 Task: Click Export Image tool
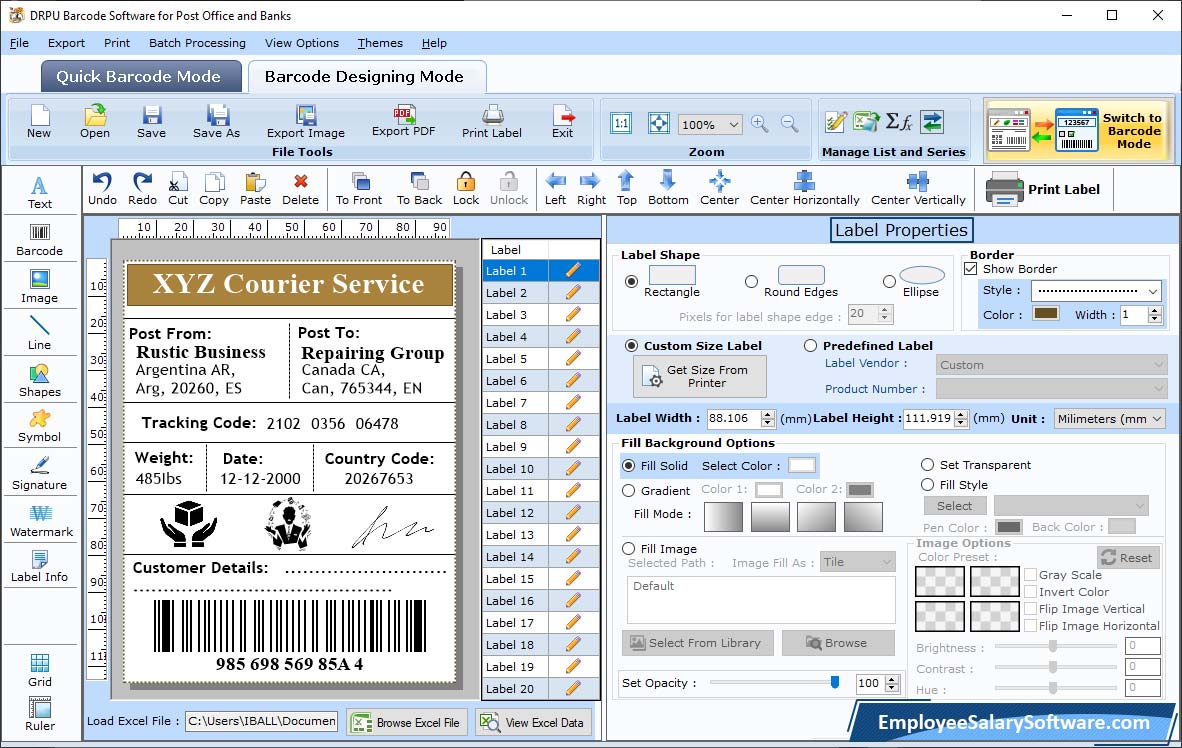(305, 122)
